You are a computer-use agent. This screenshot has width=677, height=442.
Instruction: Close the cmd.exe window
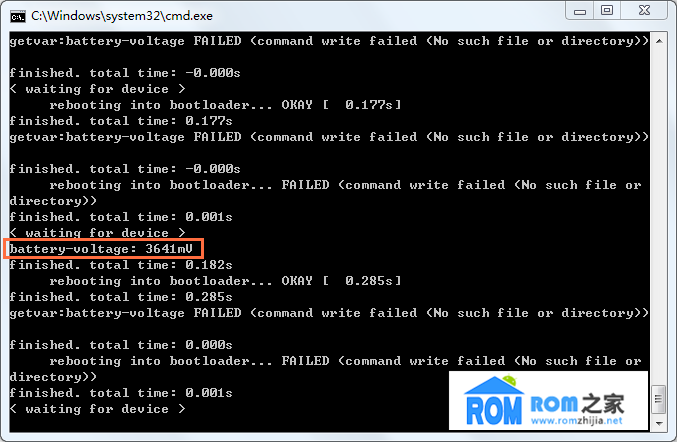(x=644, y=11)
